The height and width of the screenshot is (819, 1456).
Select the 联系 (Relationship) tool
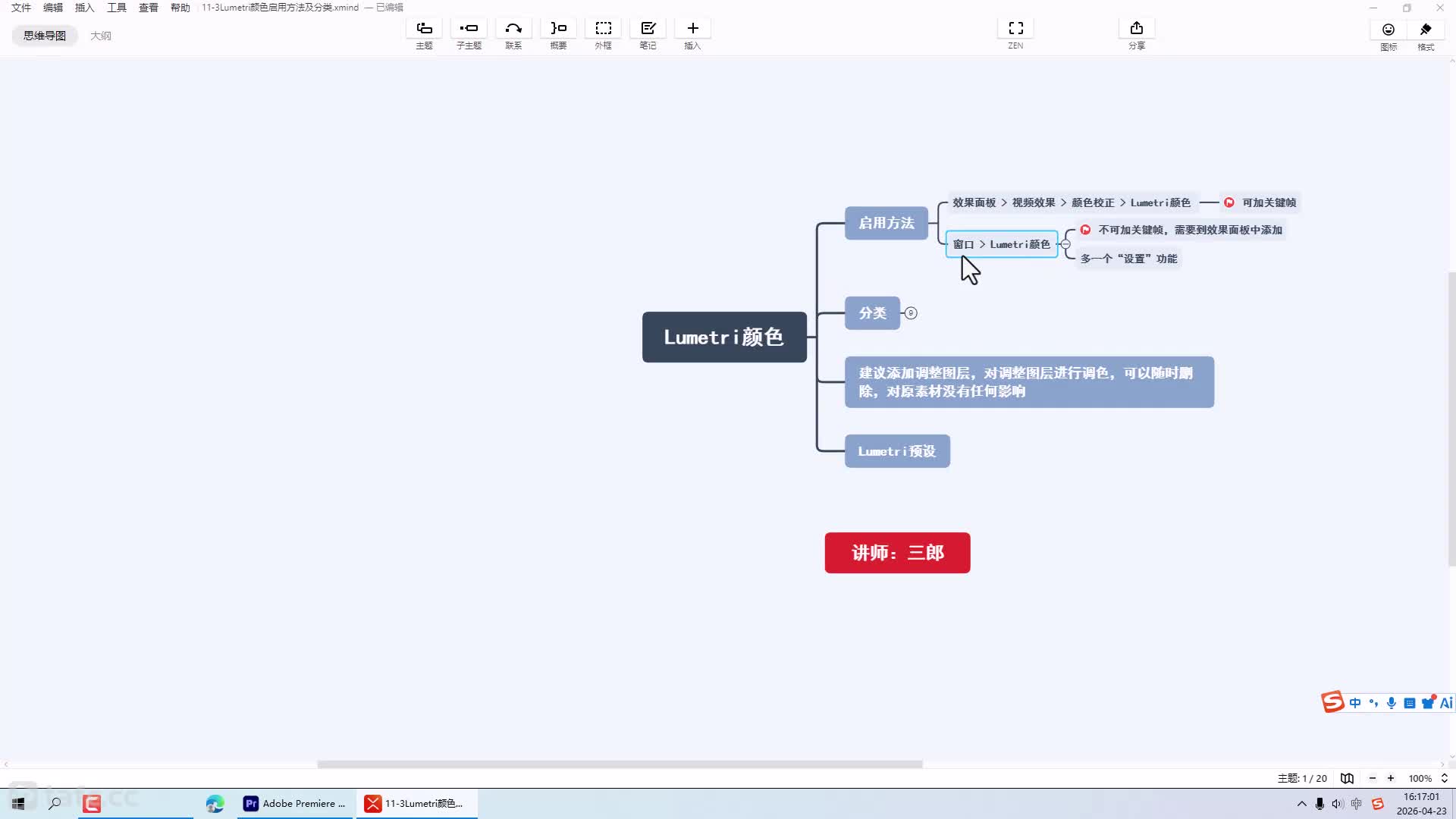pos(513,29)
